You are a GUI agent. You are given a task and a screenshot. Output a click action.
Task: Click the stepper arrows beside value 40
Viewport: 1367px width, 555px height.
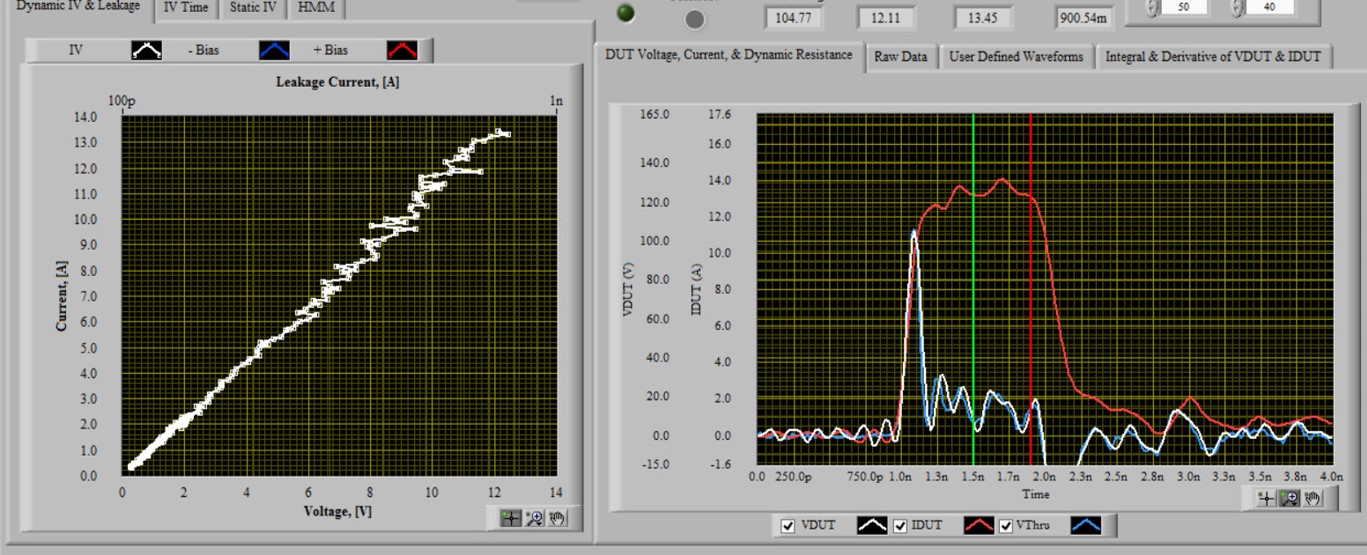[x=1238, y=8]
